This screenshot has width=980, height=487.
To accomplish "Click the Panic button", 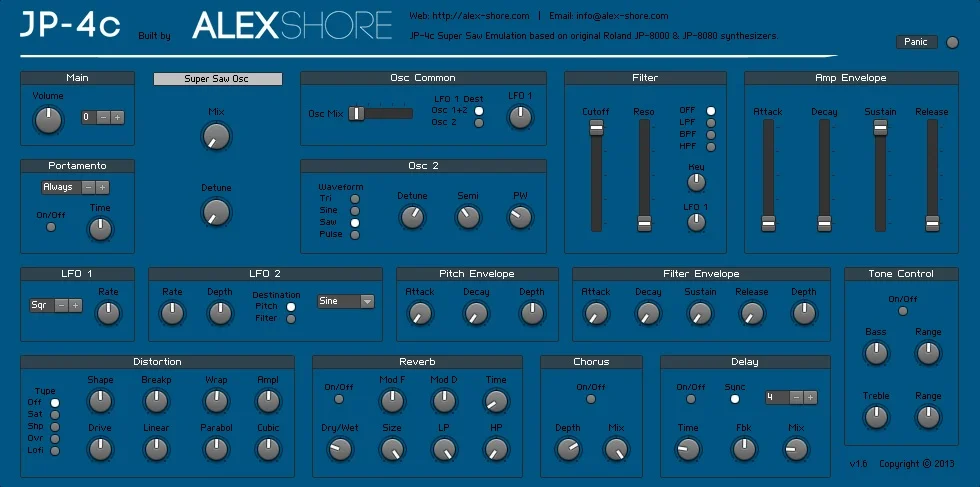I will coord(916,42).
